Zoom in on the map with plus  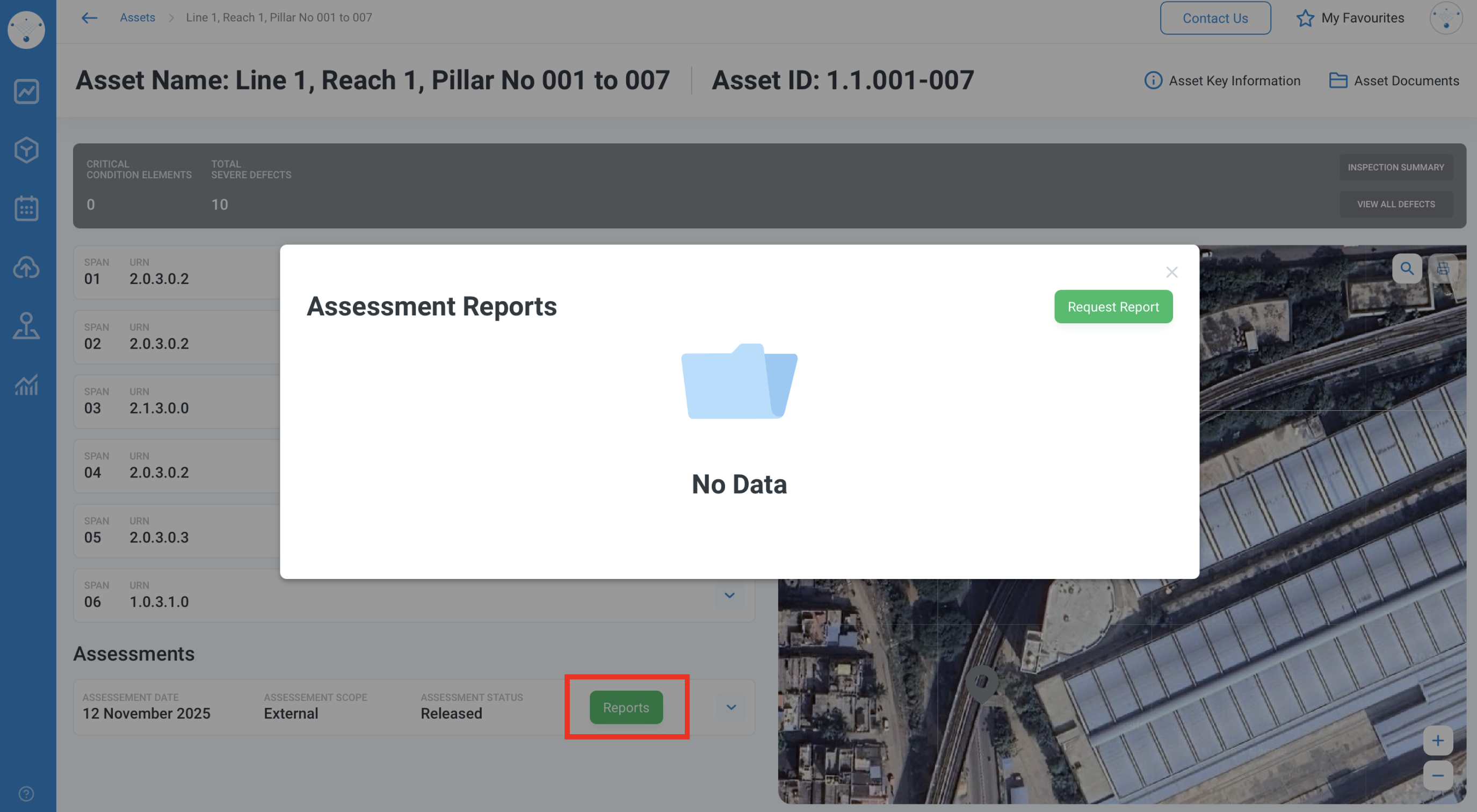[1437, 741]
